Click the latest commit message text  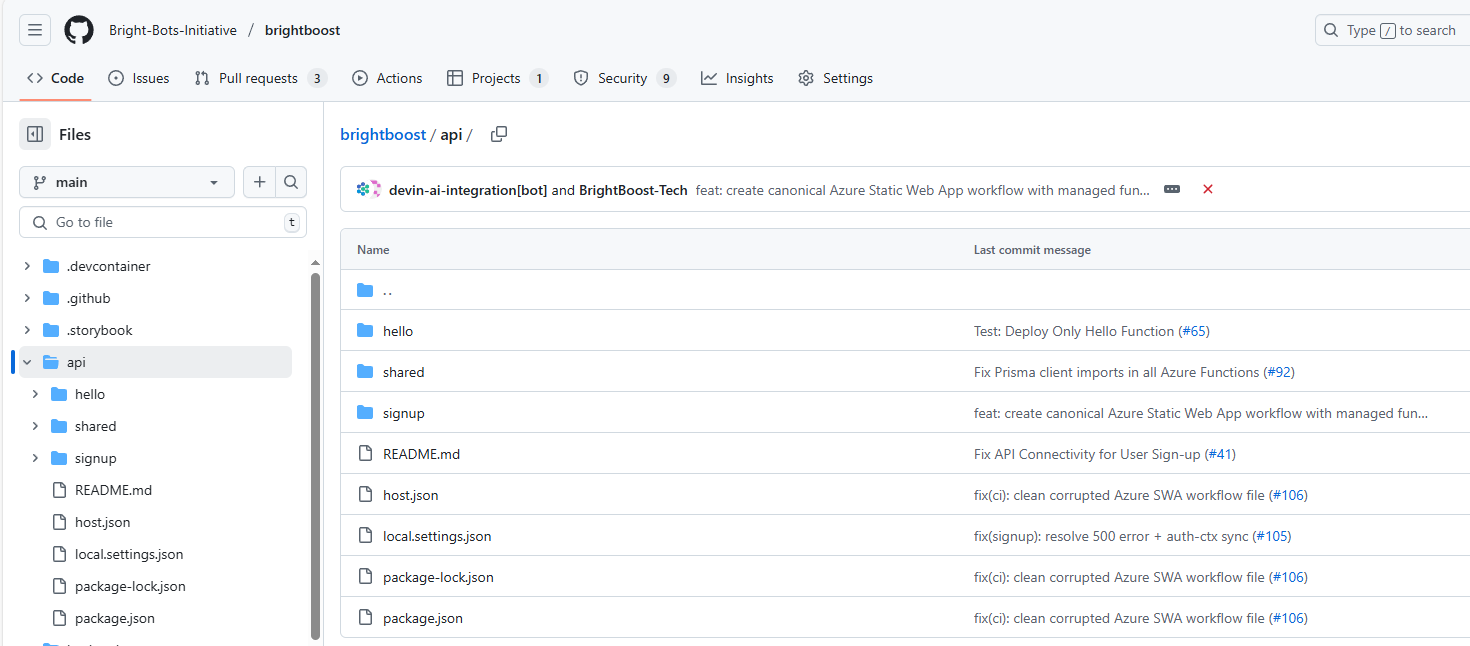(923, 190)
